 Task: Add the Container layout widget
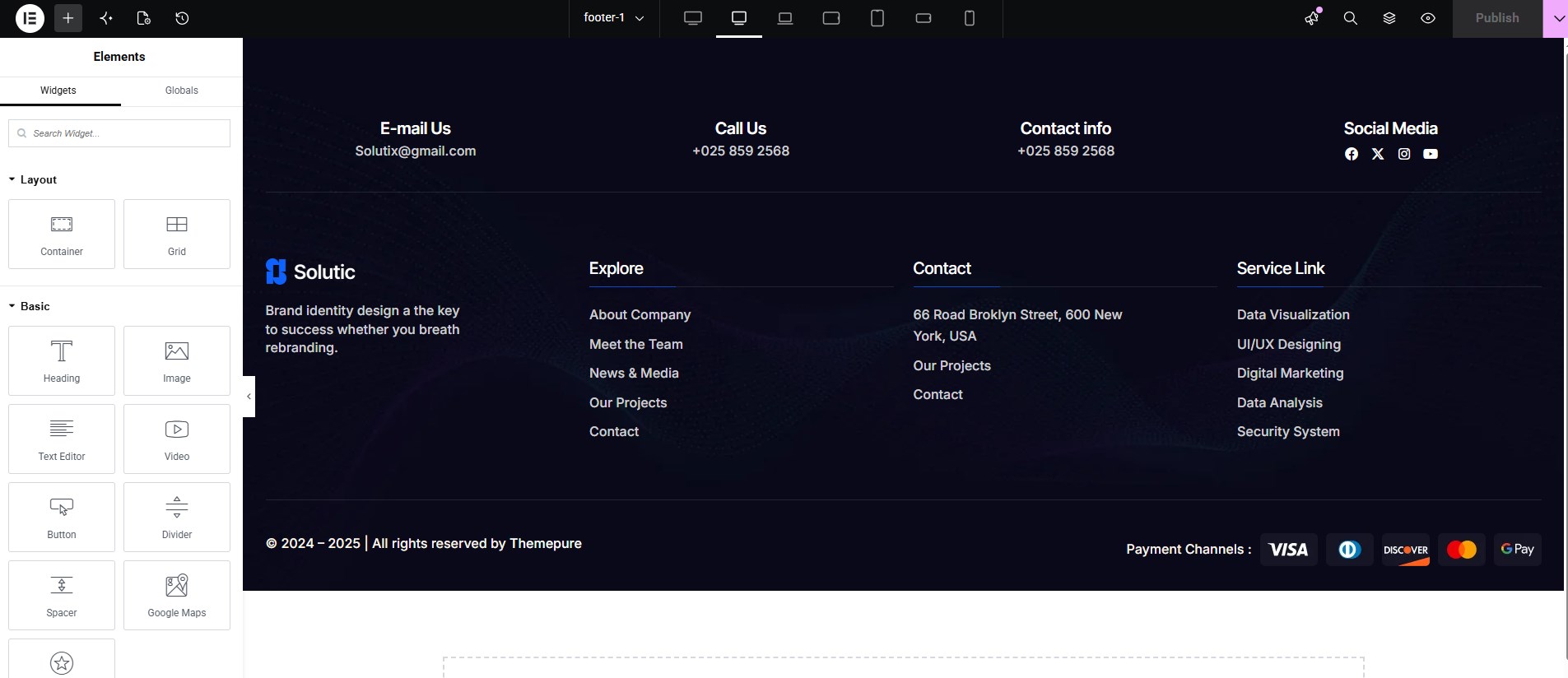click(x=62, y=234)
